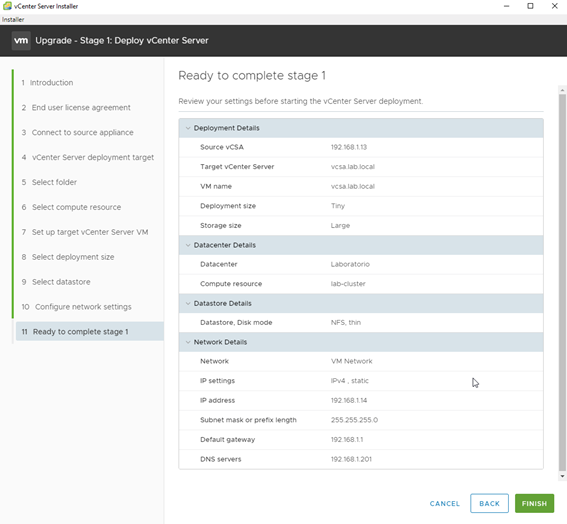567x524 pixels.
Task: Click the green Finish button
Action: click(534, 503)
